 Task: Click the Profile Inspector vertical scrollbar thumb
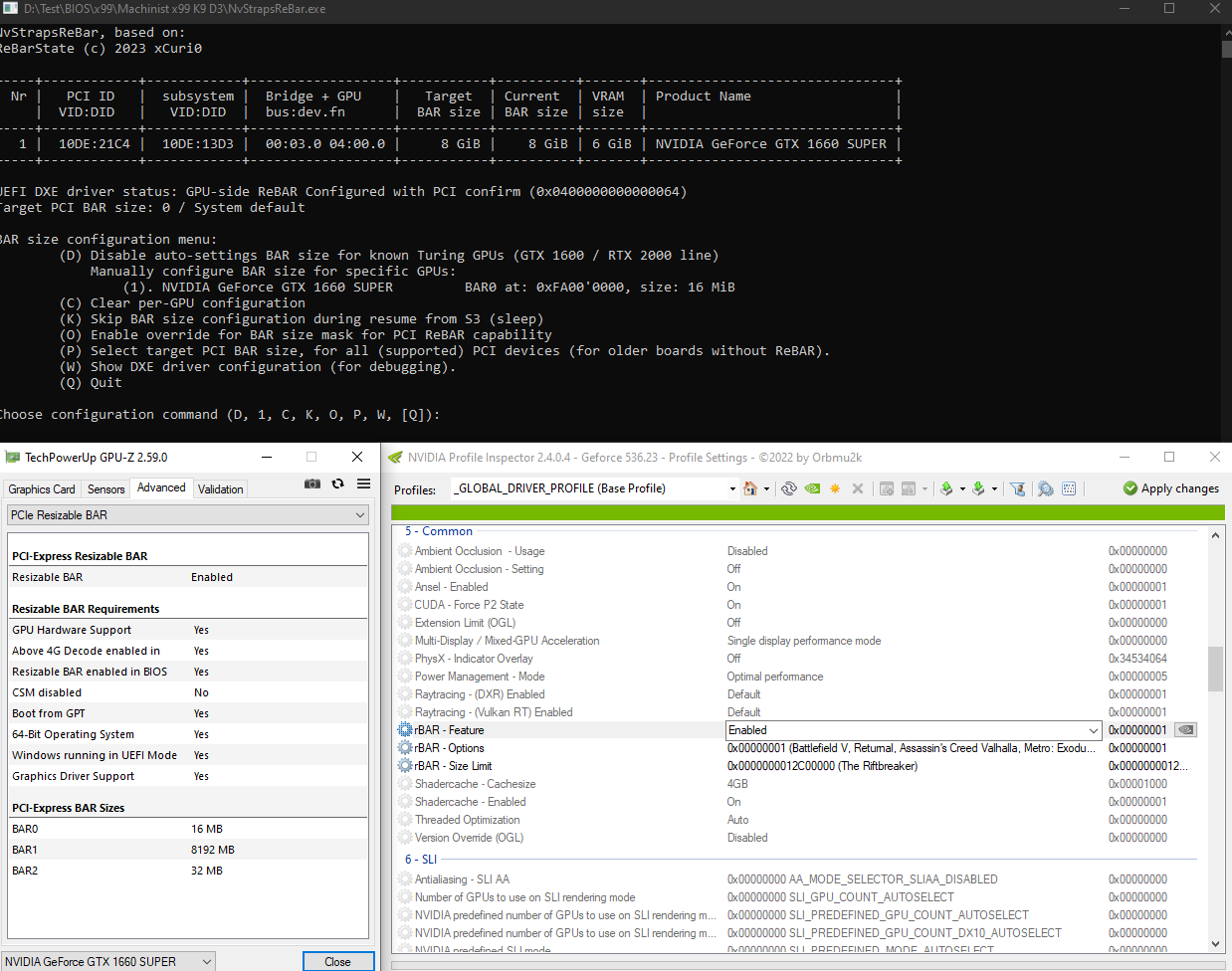pyautogui.click(x=1215, y=669)
